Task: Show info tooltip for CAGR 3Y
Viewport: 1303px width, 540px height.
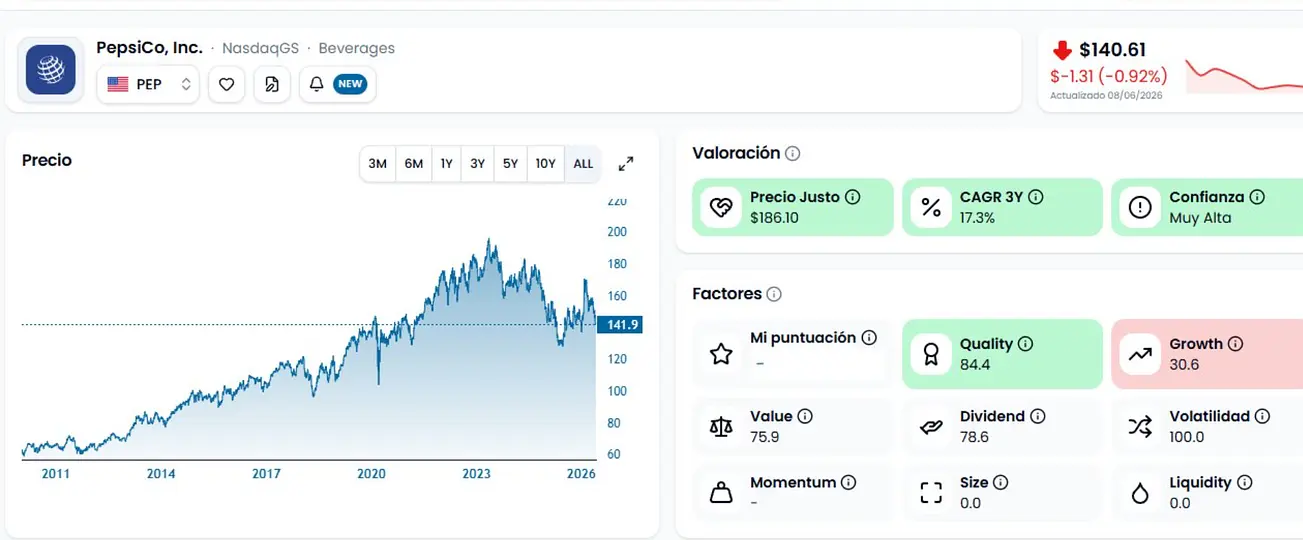Action: tap(1036, 198)
